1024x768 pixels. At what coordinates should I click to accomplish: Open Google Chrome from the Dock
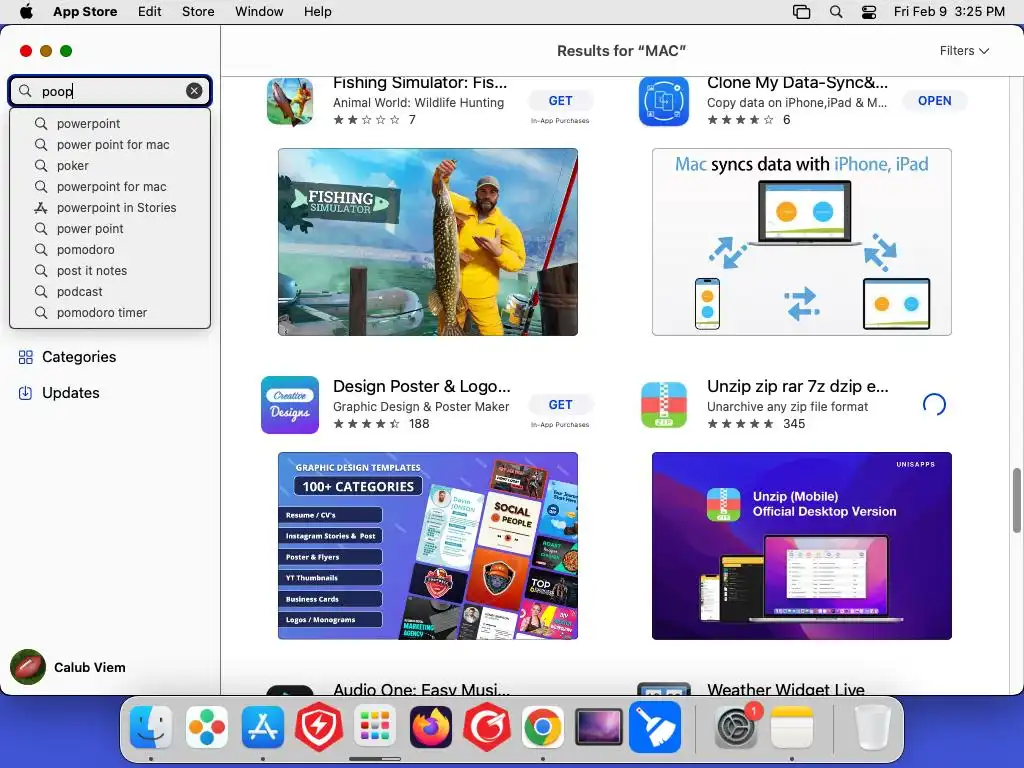[543, 726]
